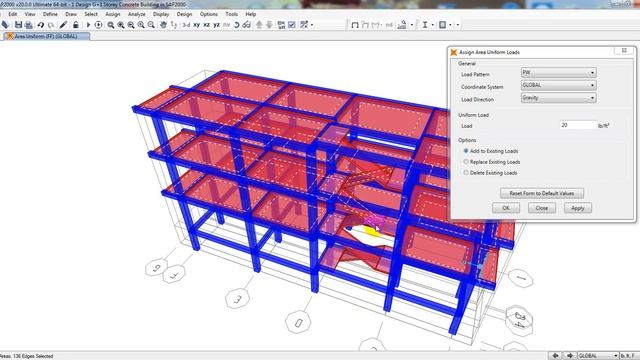Image resolution: width=640 pixels, height=360 pixels.
Task: Click the OK button in dialog
Action: click(x=506, y=208)
